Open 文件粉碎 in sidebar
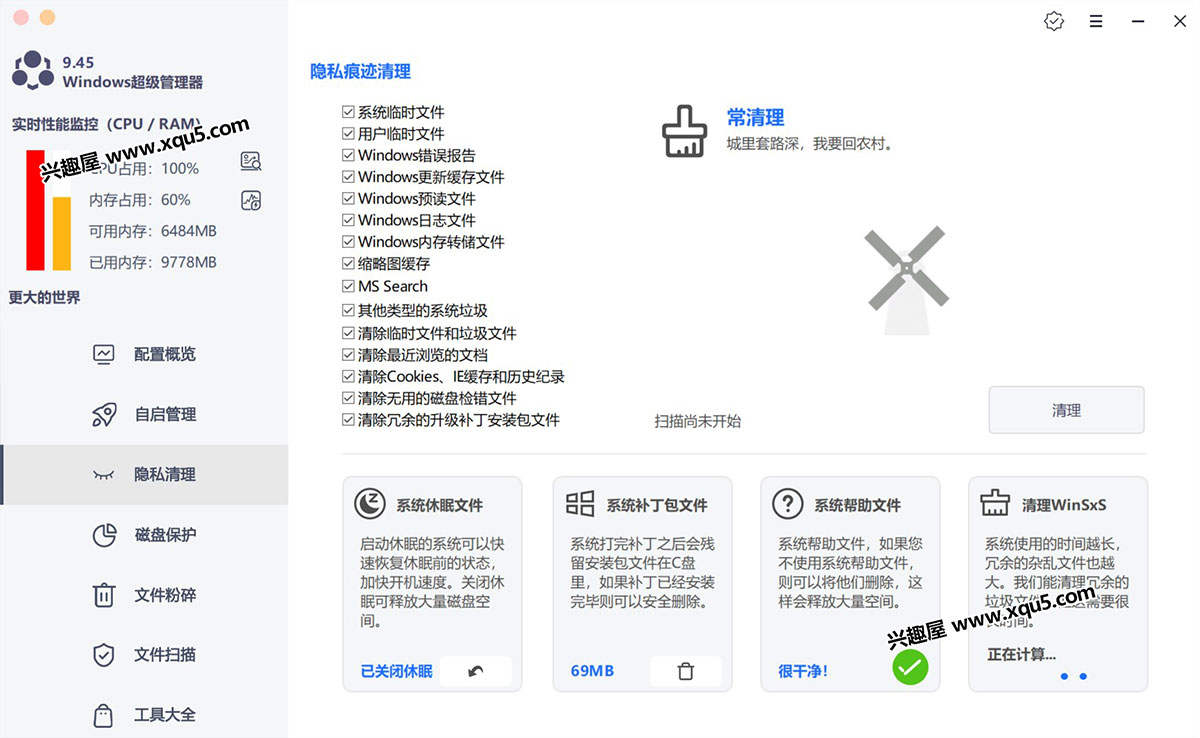Screen dimensions: 1200x738 pyautogui.click(x=144, y=595)
